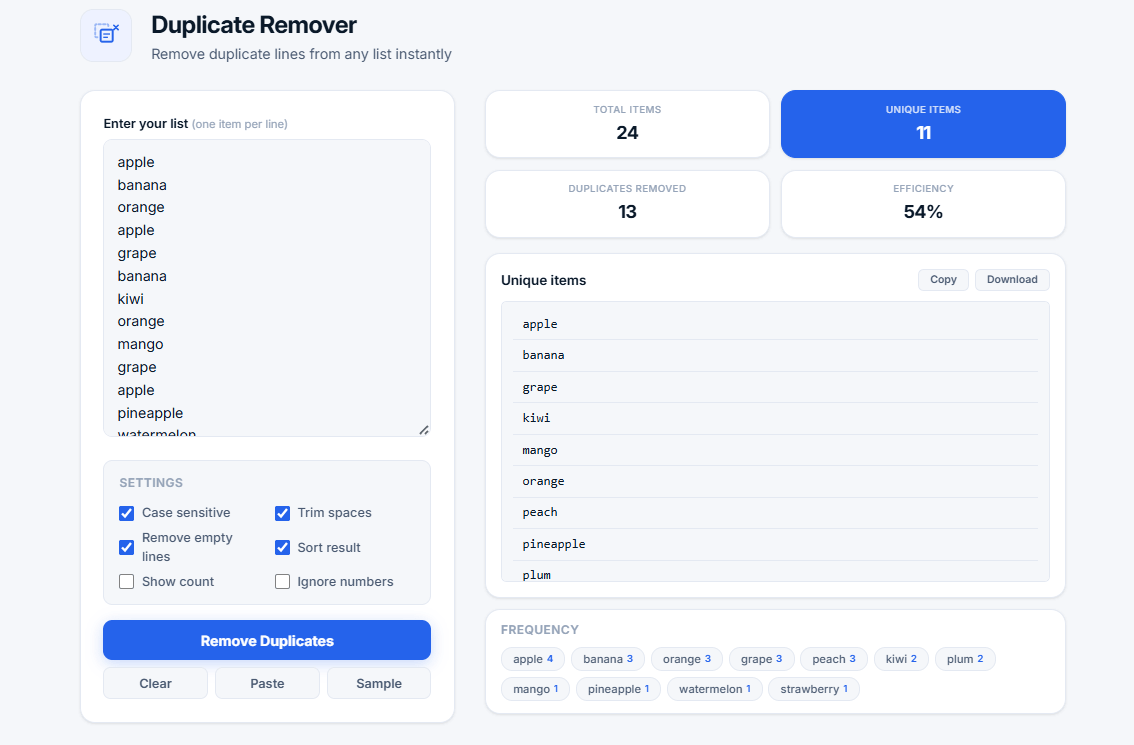The width and height of the screenshot is (1134, 745).
Task: Click the Duplicate Remover app logo icon
Action: point(106,35)
